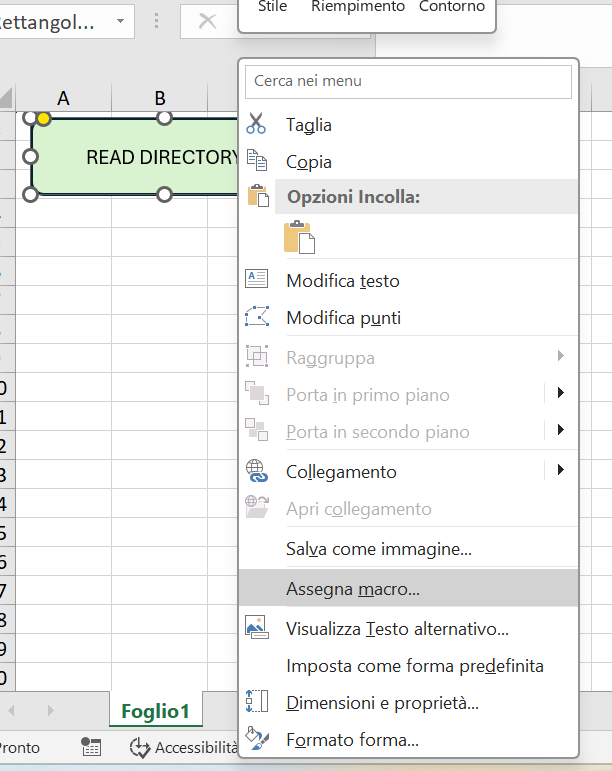Open Formato forma… entry
Viewport: 612px width, 771px height.
click(x=408, y=740)
